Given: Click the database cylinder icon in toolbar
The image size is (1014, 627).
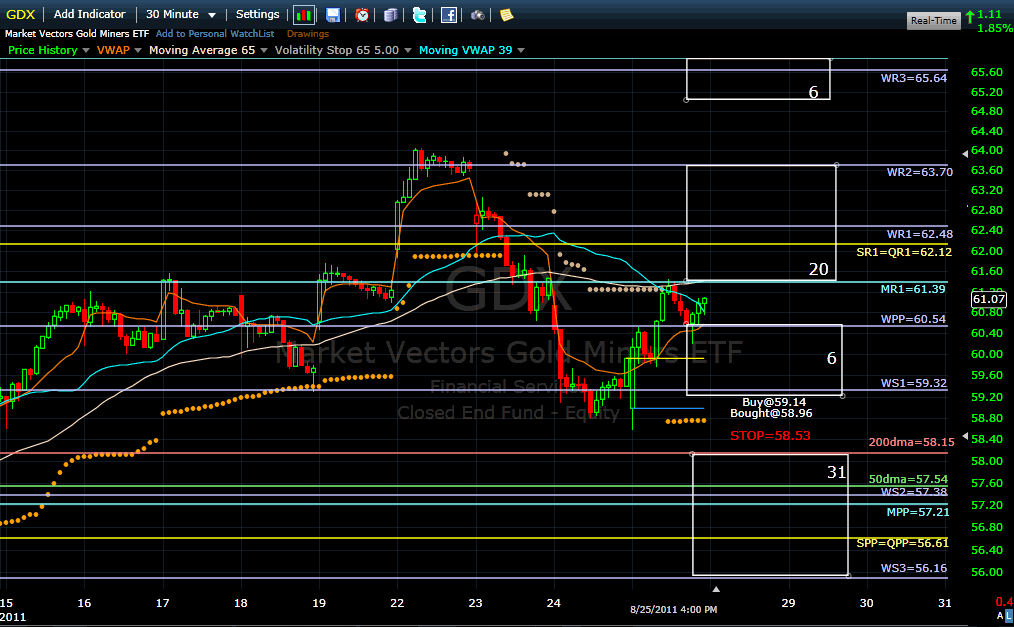Looking at the screenshot, I should (x=391, y=15).
